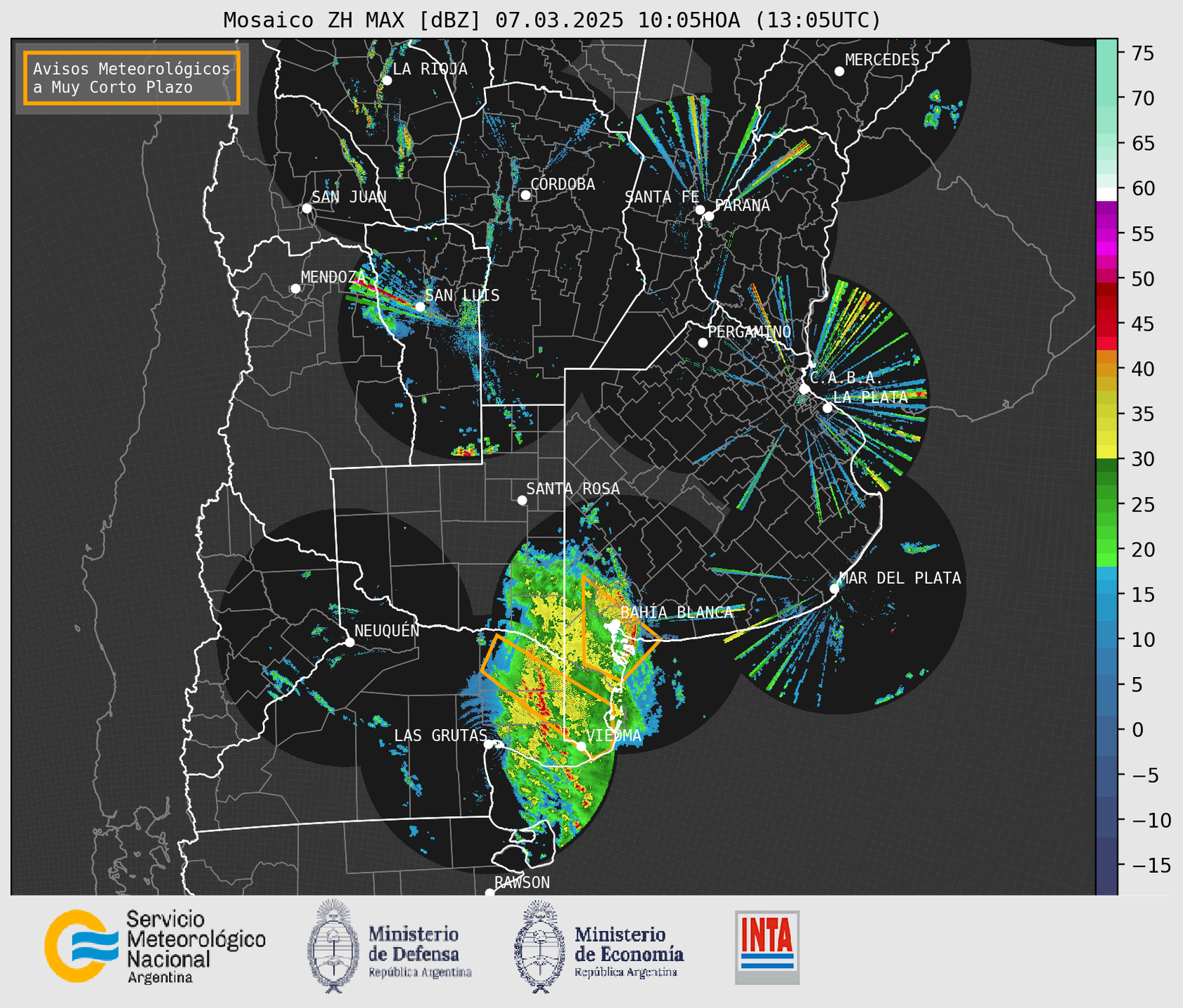
Task: Click the PARANA city marker
Action: coord(709,216)
